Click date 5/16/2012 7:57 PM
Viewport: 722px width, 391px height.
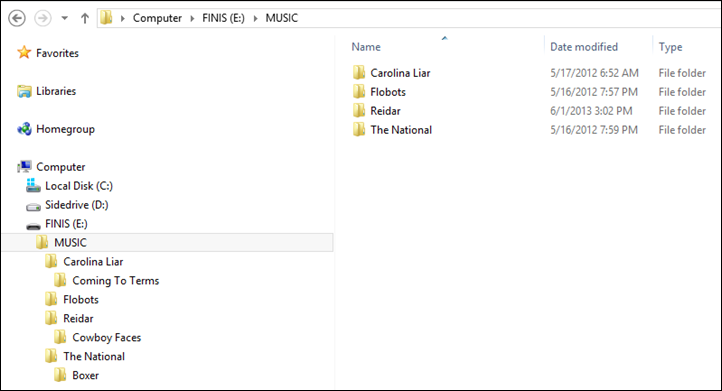coord(594,92)
